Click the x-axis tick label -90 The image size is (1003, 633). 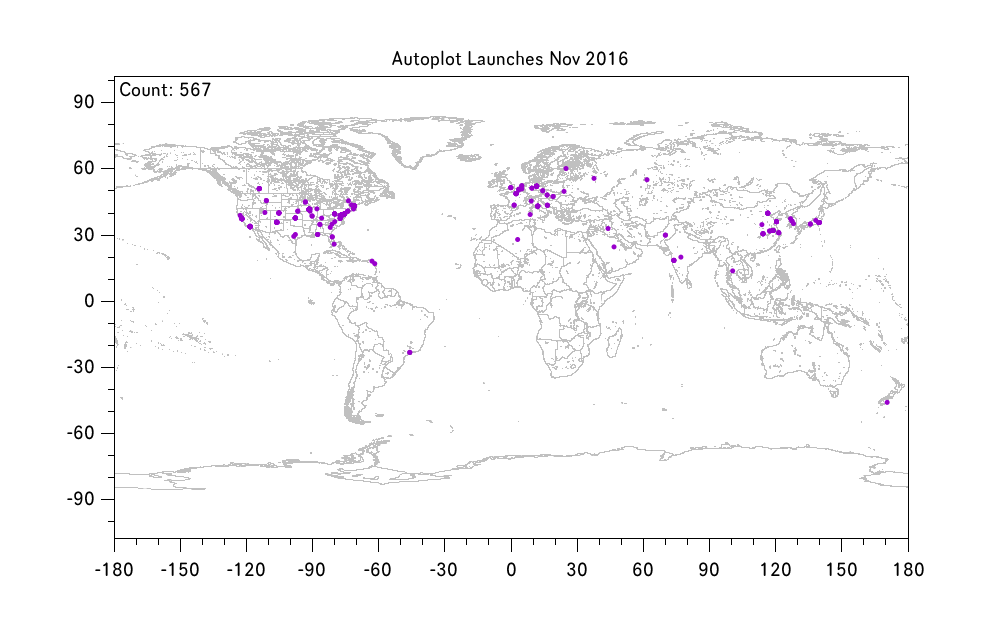[312, 570]
